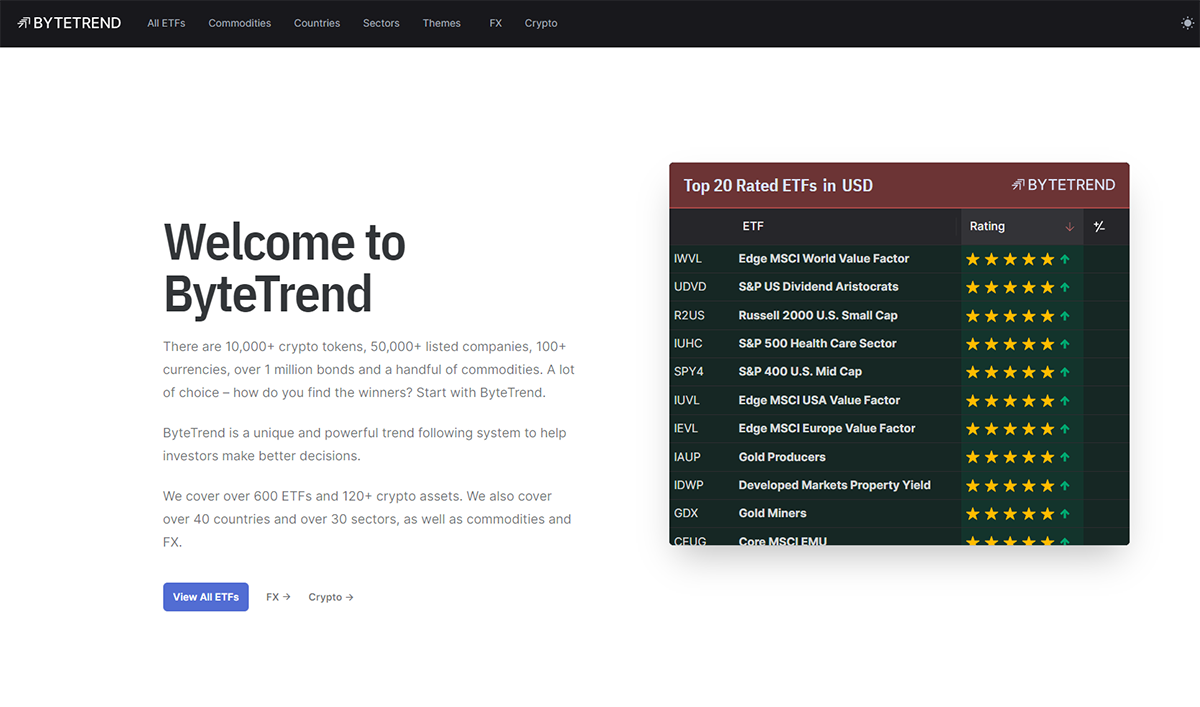Viewport: 1200px width, 707px height.
Task: Click ByteTrend logo in table header
Action: (1063, 185)
